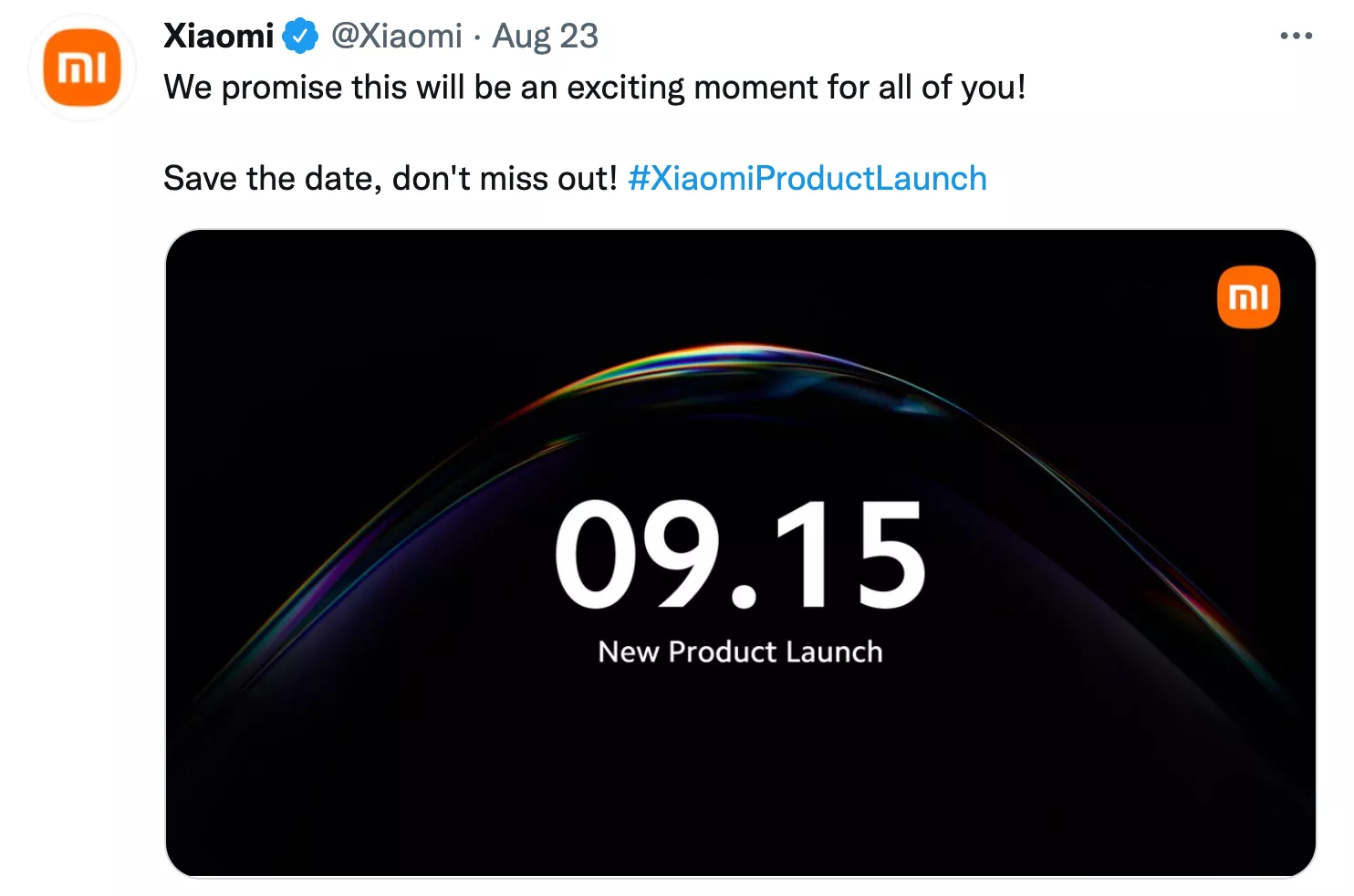Click the Mi logo inside the image

[1248, 297]
